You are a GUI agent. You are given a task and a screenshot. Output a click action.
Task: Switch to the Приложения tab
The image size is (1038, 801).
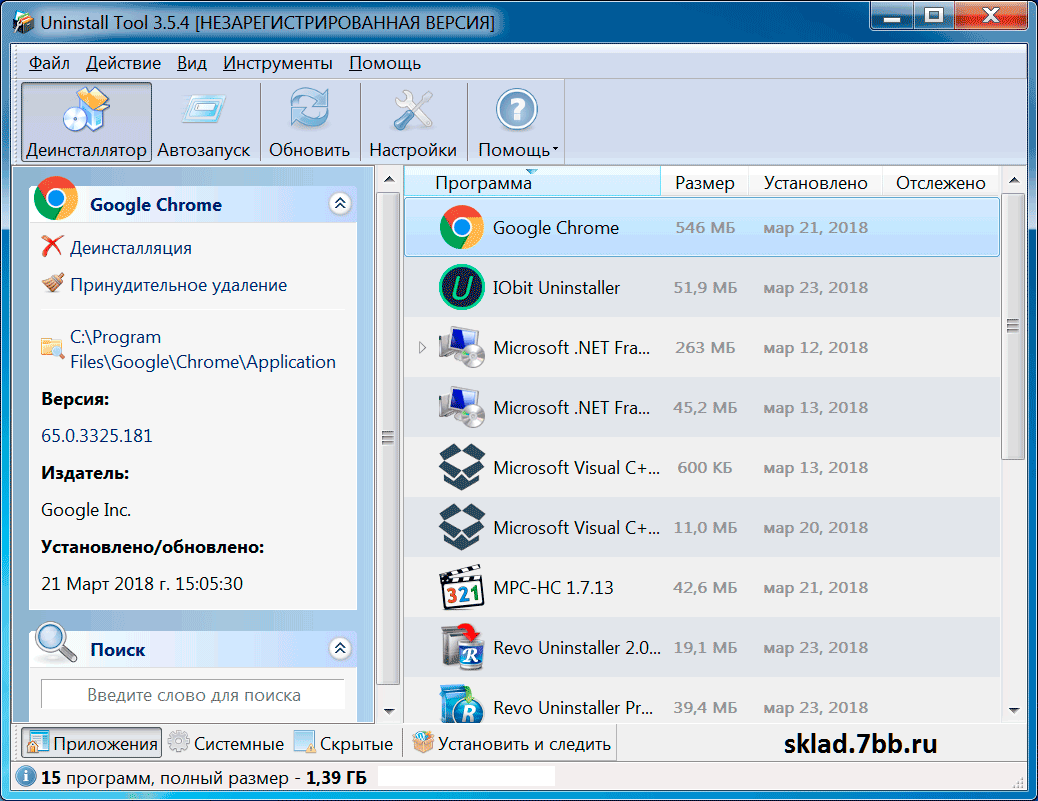(x=91, y=743)
